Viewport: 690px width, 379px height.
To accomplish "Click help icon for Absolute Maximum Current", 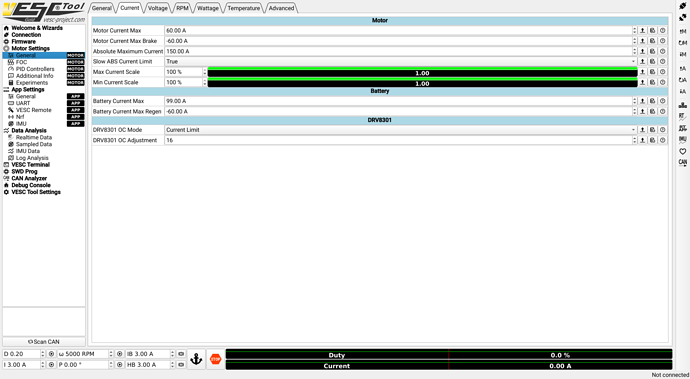I will [x=663, y=51].
